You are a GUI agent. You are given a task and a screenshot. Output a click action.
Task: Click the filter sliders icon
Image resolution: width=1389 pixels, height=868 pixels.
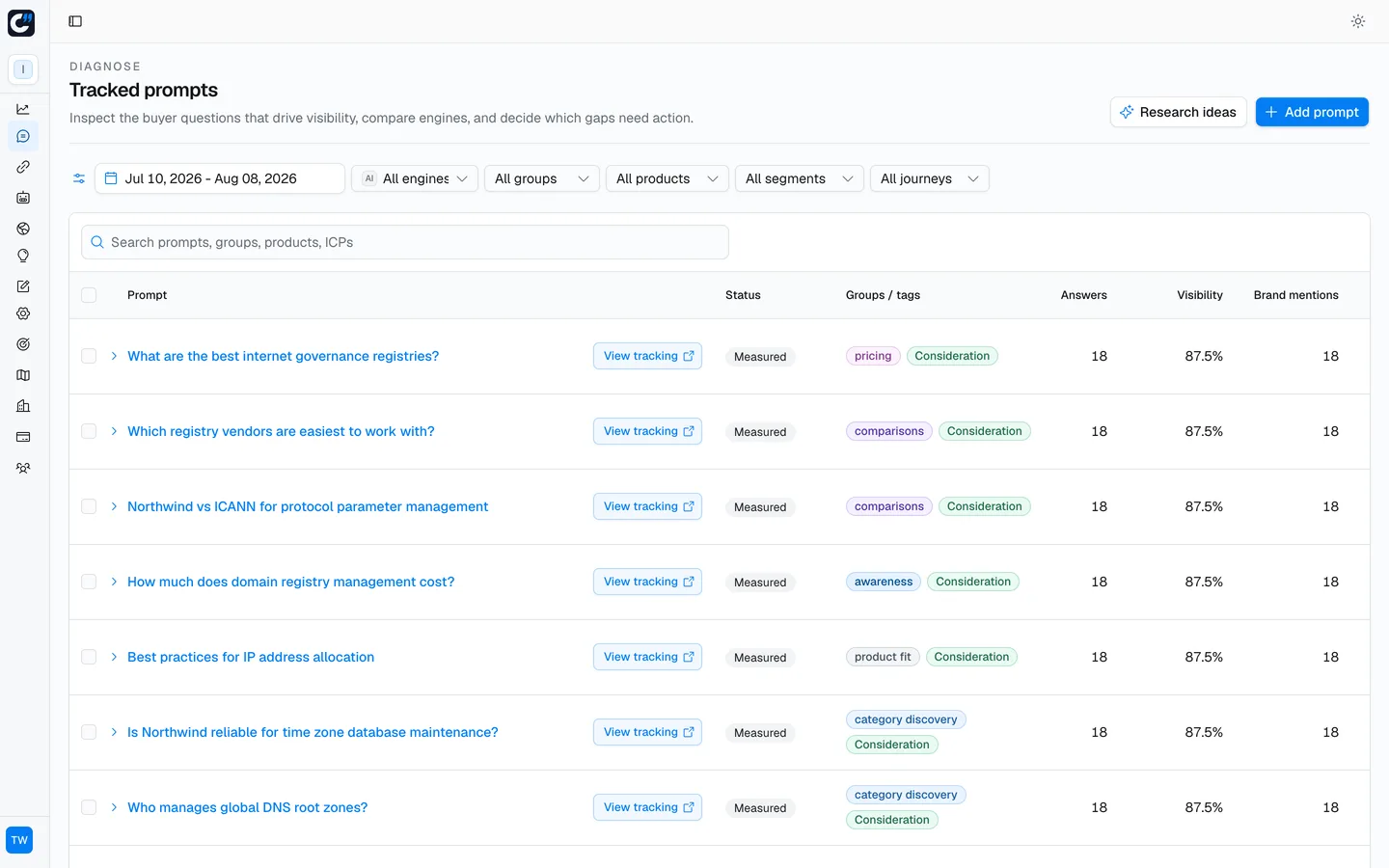point(79,178)
